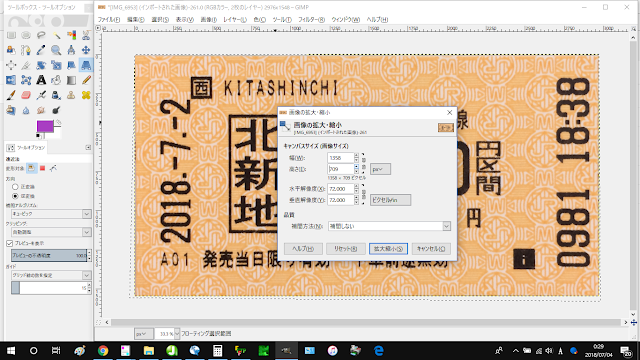Select the Measure compass tool
This screenshot has height=360, width=640.
click(71, 50)
